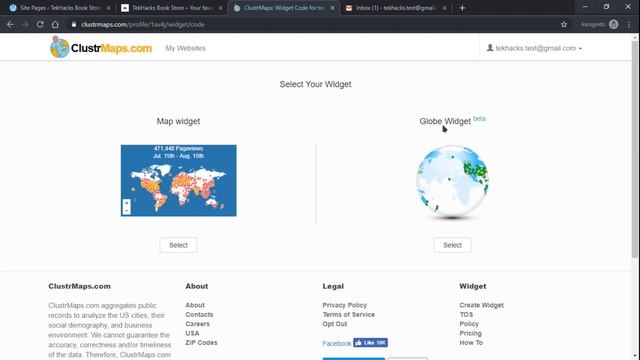Go back with browser back arrow
Image resolution: width=640 pixels, height=360 pixels.
10,24
